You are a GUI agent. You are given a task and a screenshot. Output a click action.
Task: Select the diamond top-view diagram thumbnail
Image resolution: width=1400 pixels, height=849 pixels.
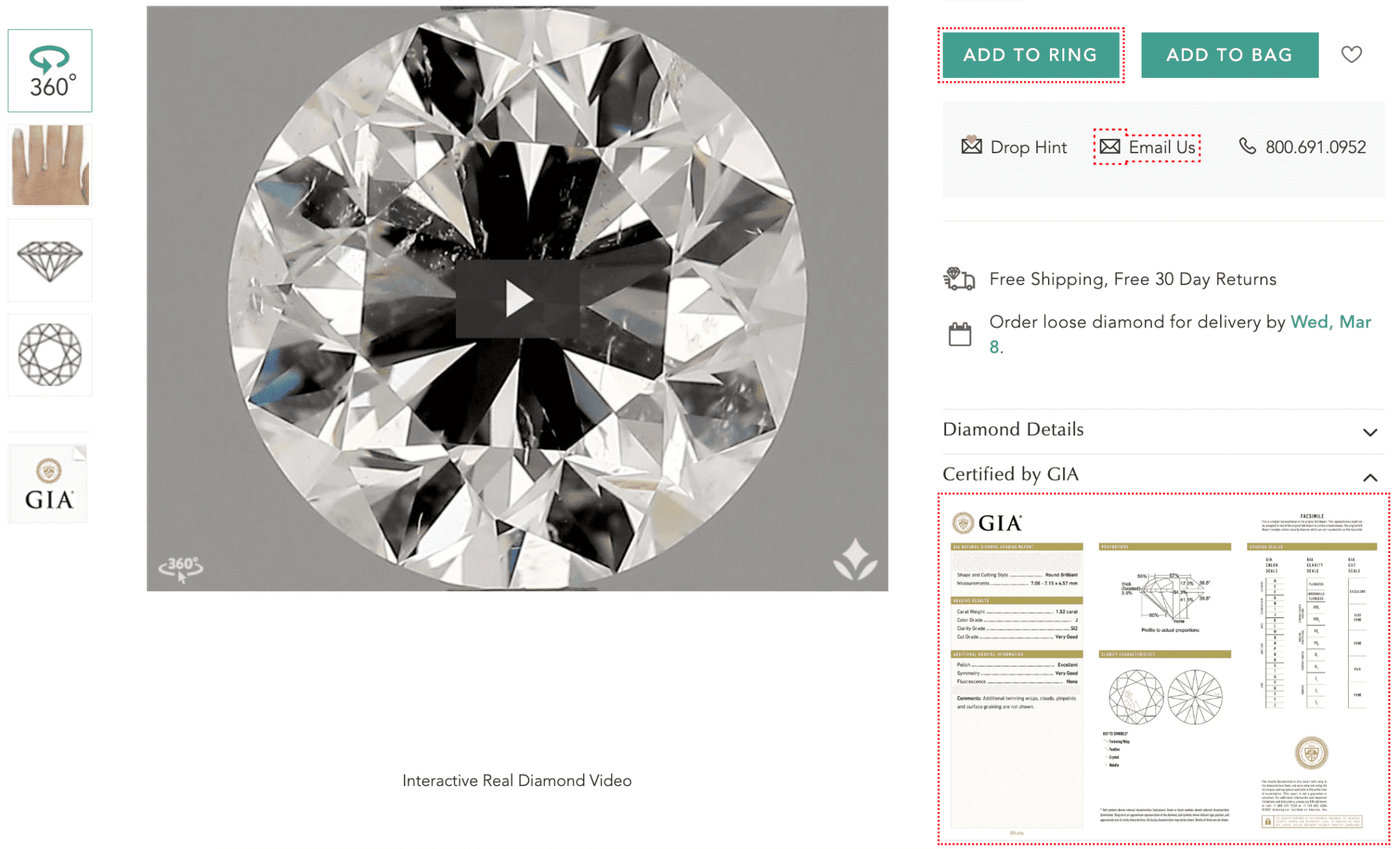point(50,355)
